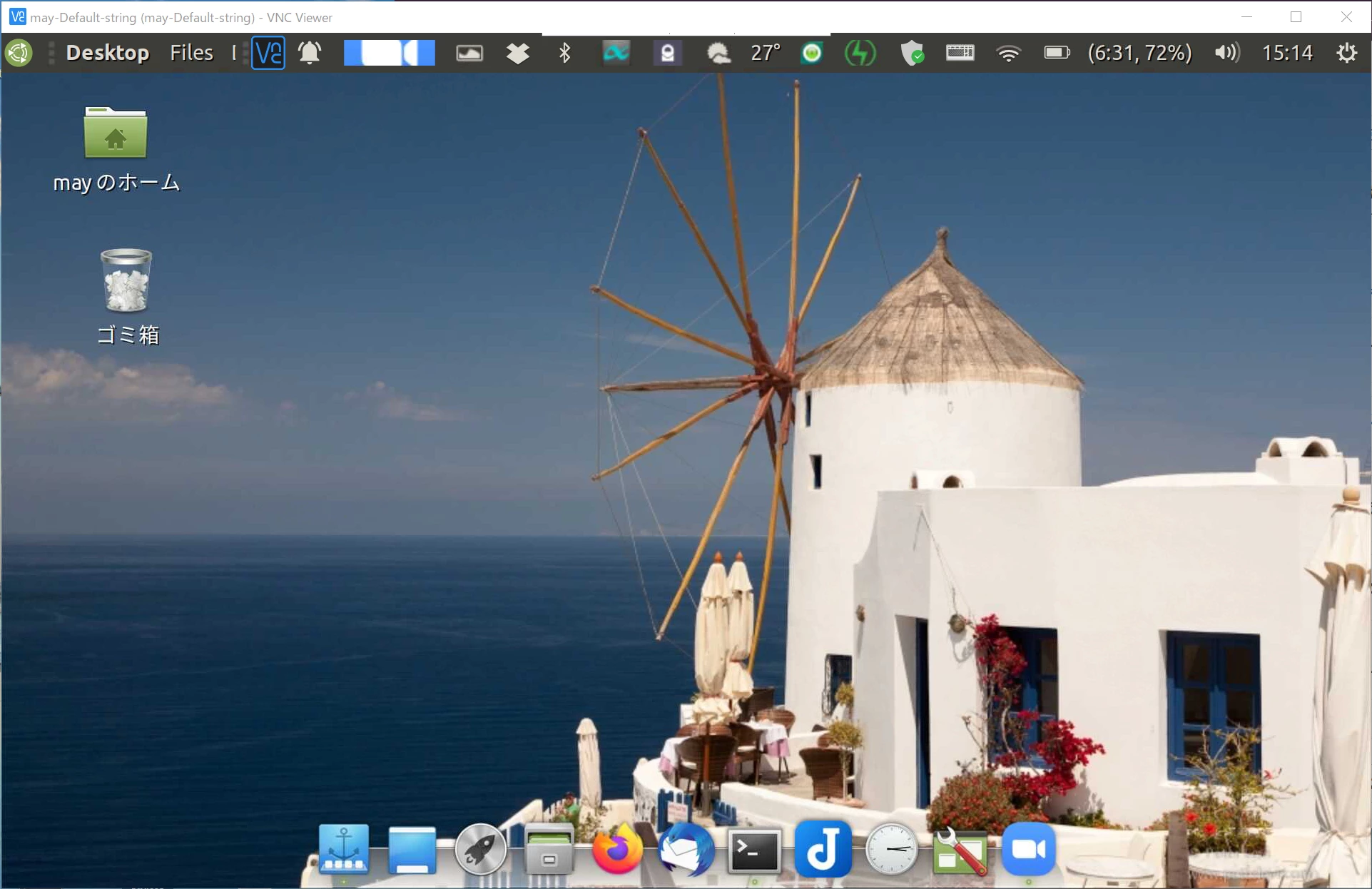Toggle the on-screen keyboard indicator
1372x889 pixels.
click(x=960, y=53)
